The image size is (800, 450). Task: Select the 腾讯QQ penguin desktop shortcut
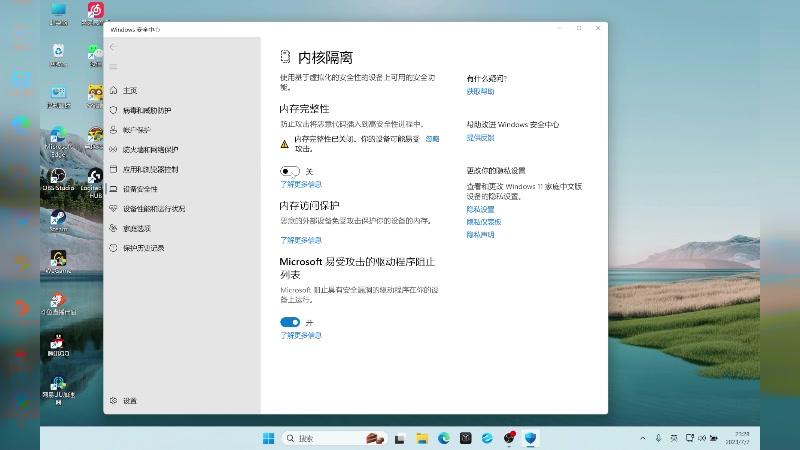coord(58,345)
